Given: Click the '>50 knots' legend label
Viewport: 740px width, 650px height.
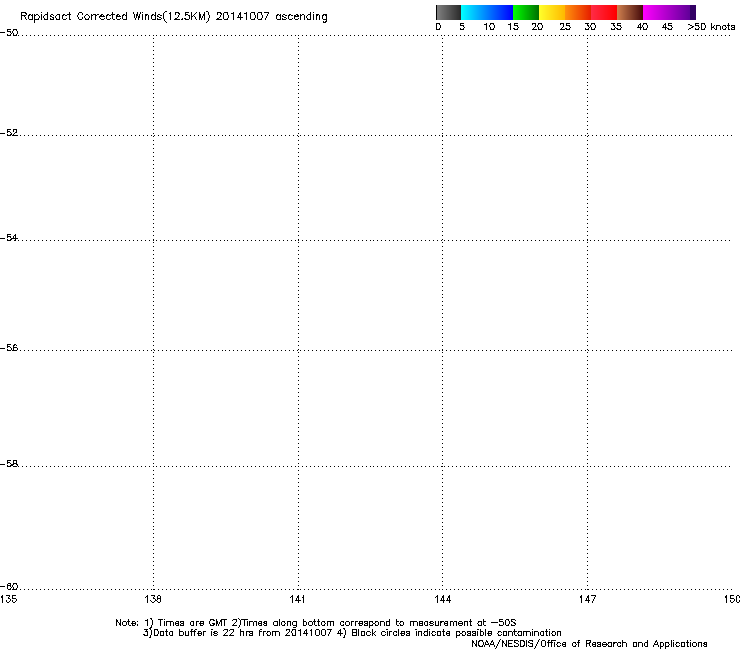Looking at the screenshot, I should point(711,27).
